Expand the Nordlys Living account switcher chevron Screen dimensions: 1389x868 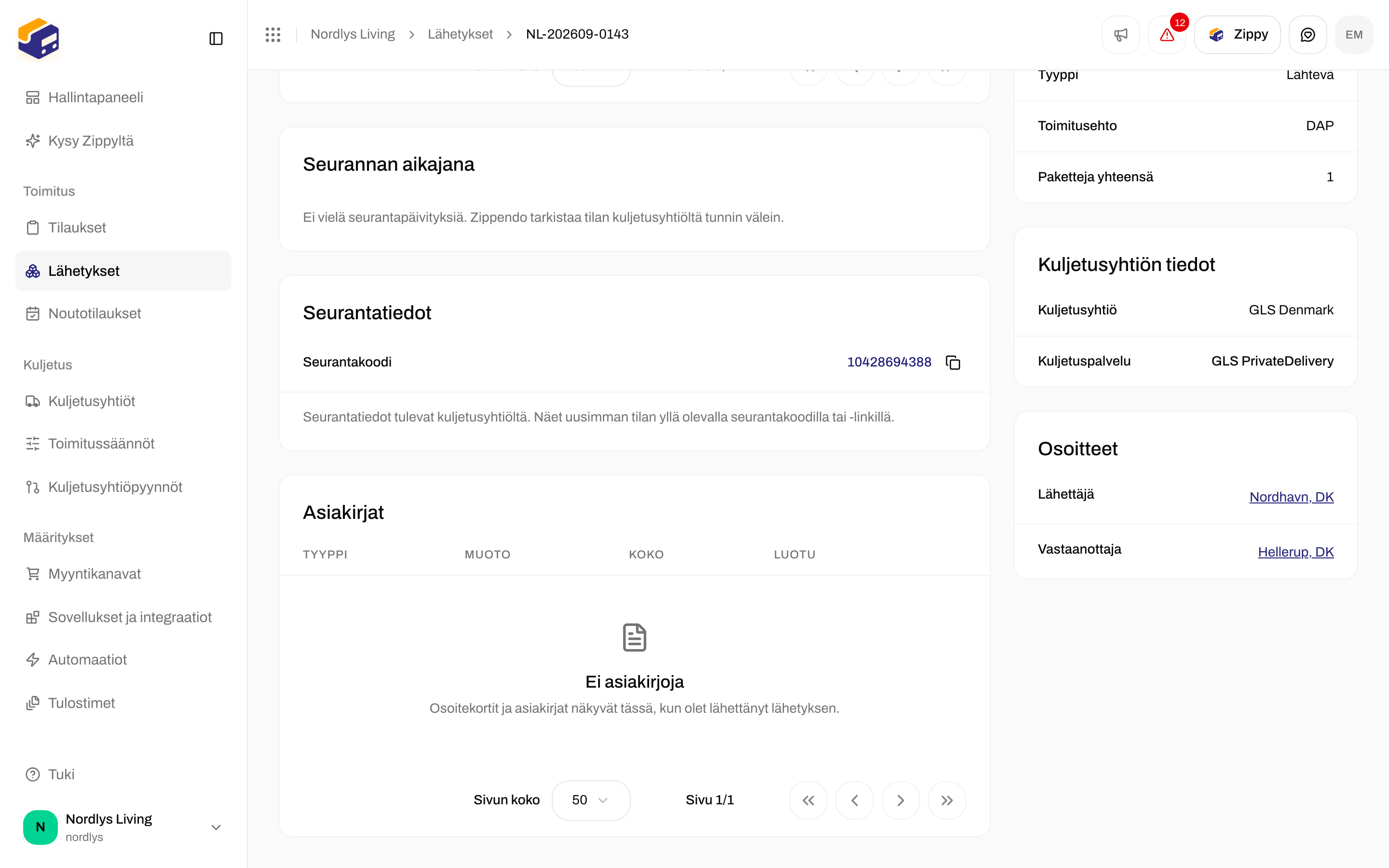216,827
